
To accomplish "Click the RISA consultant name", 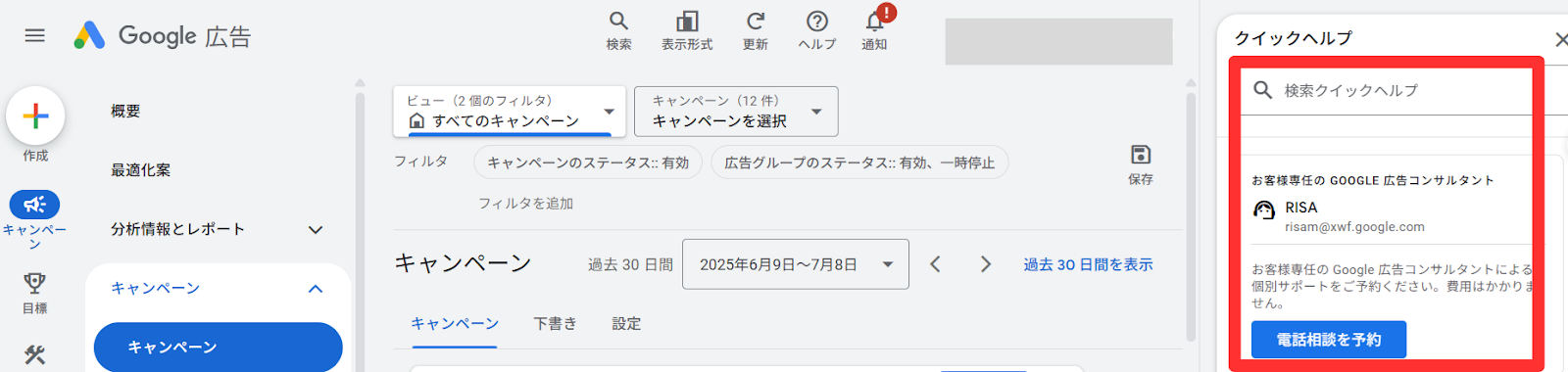I will (1301, 208).
